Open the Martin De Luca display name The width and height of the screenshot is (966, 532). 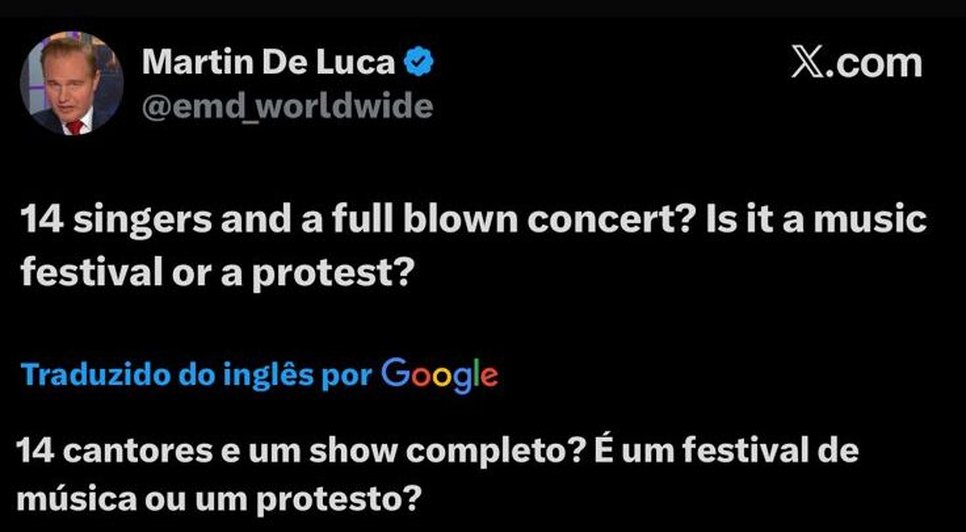[270, 63]
